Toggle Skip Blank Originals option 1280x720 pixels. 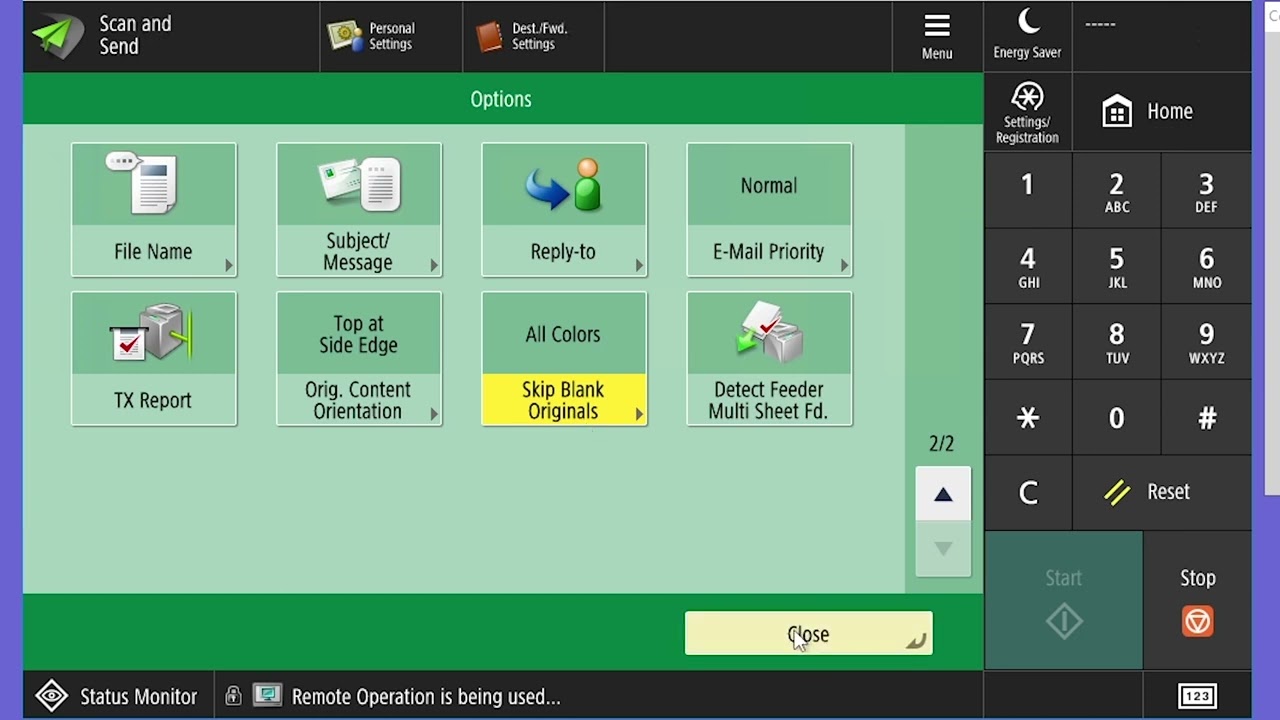564,359
